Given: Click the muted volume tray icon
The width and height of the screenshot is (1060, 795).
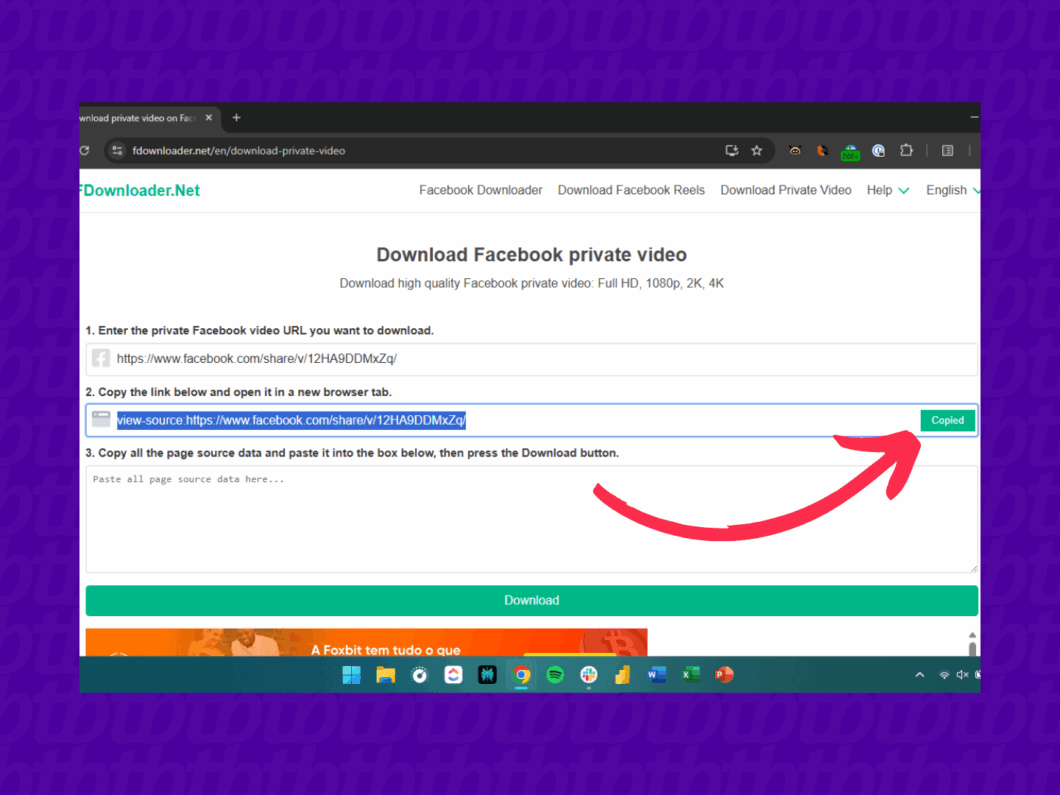Looking at the screenshot, I should (962, 675).
